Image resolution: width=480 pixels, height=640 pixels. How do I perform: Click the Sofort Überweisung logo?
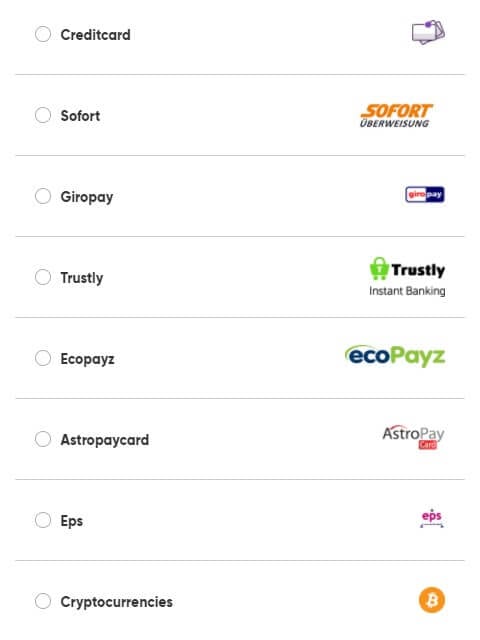pyautogui.click(x=396, y=115)
